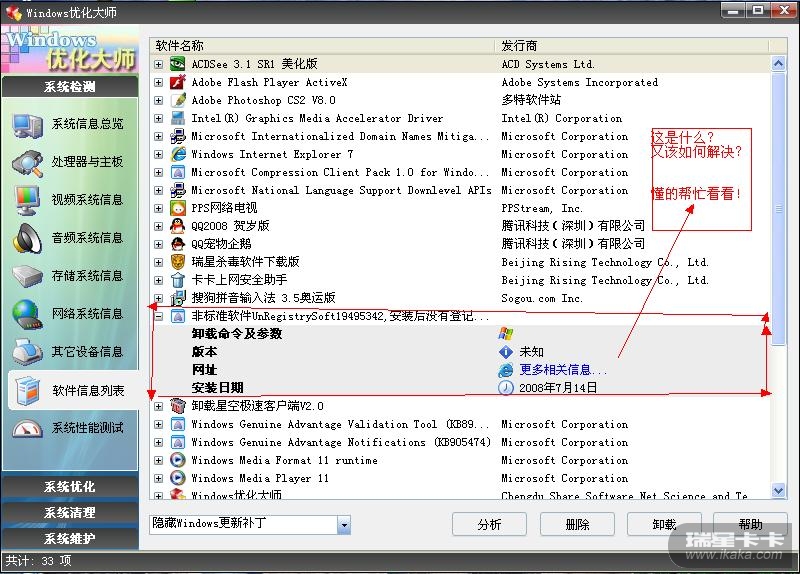Click the Intel Graphics Driver icon
This screenshot has height=574, width=800.
[178, 118]
